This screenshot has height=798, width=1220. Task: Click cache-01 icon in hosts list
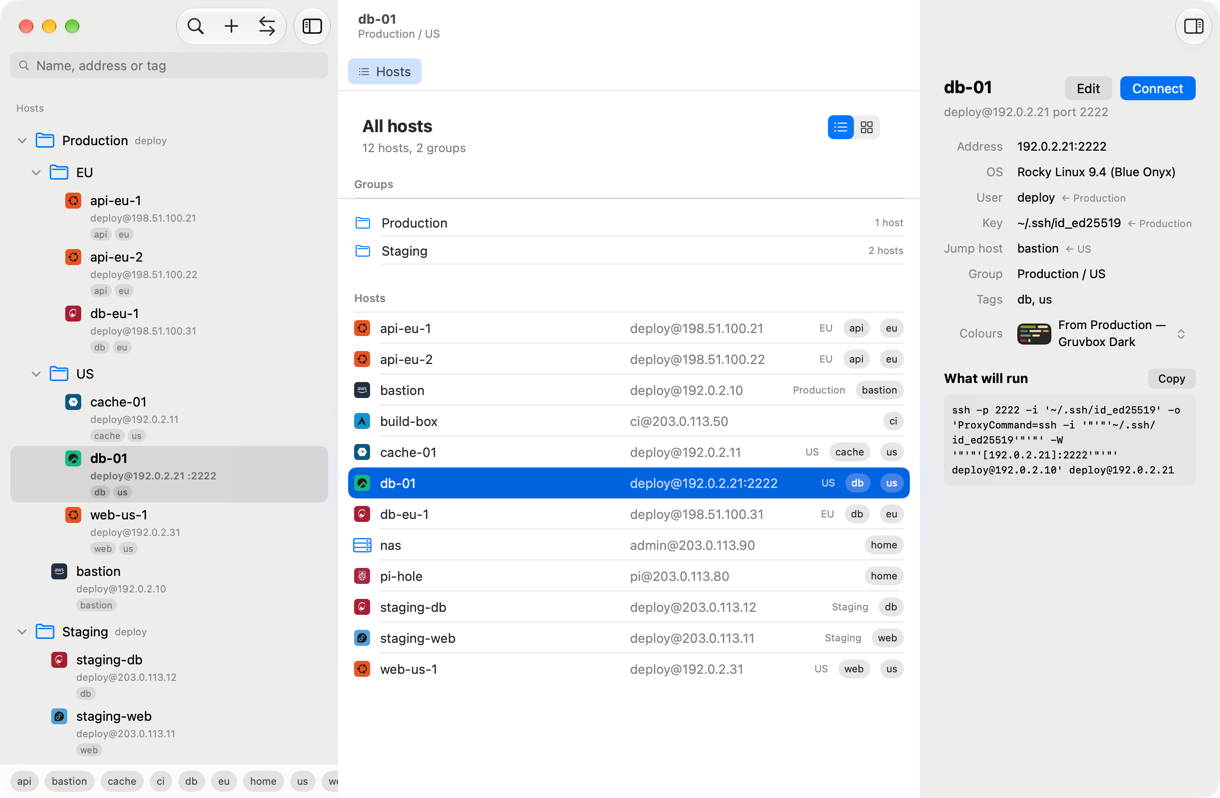click(362, 453)
